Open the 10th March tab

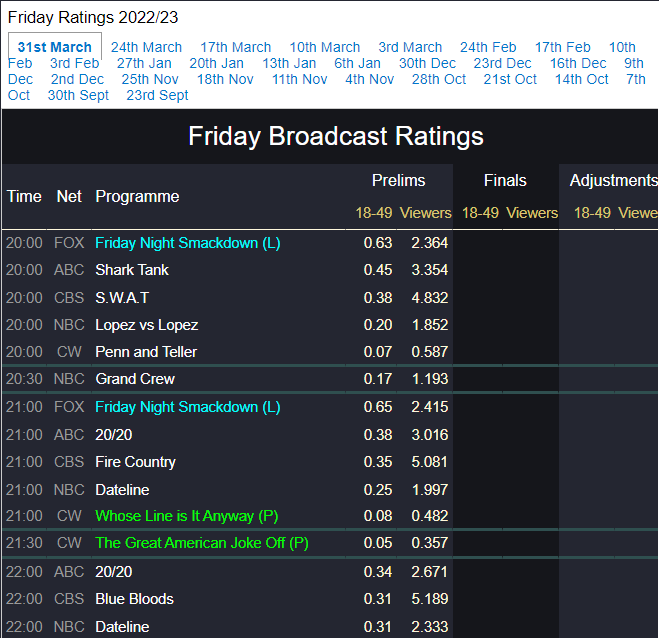[x=324, y=47]
